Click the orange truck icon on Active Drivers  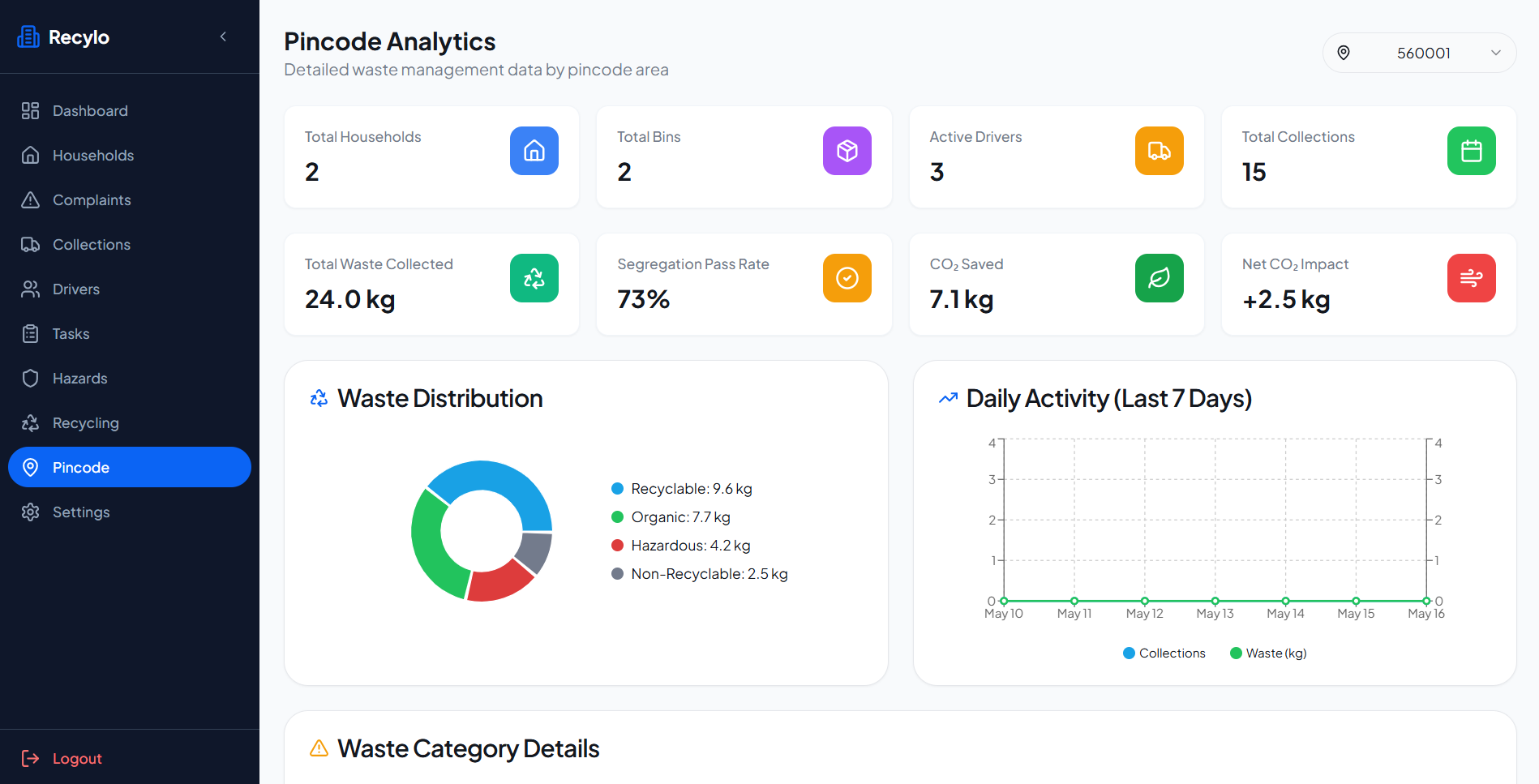coord(1160,151)
